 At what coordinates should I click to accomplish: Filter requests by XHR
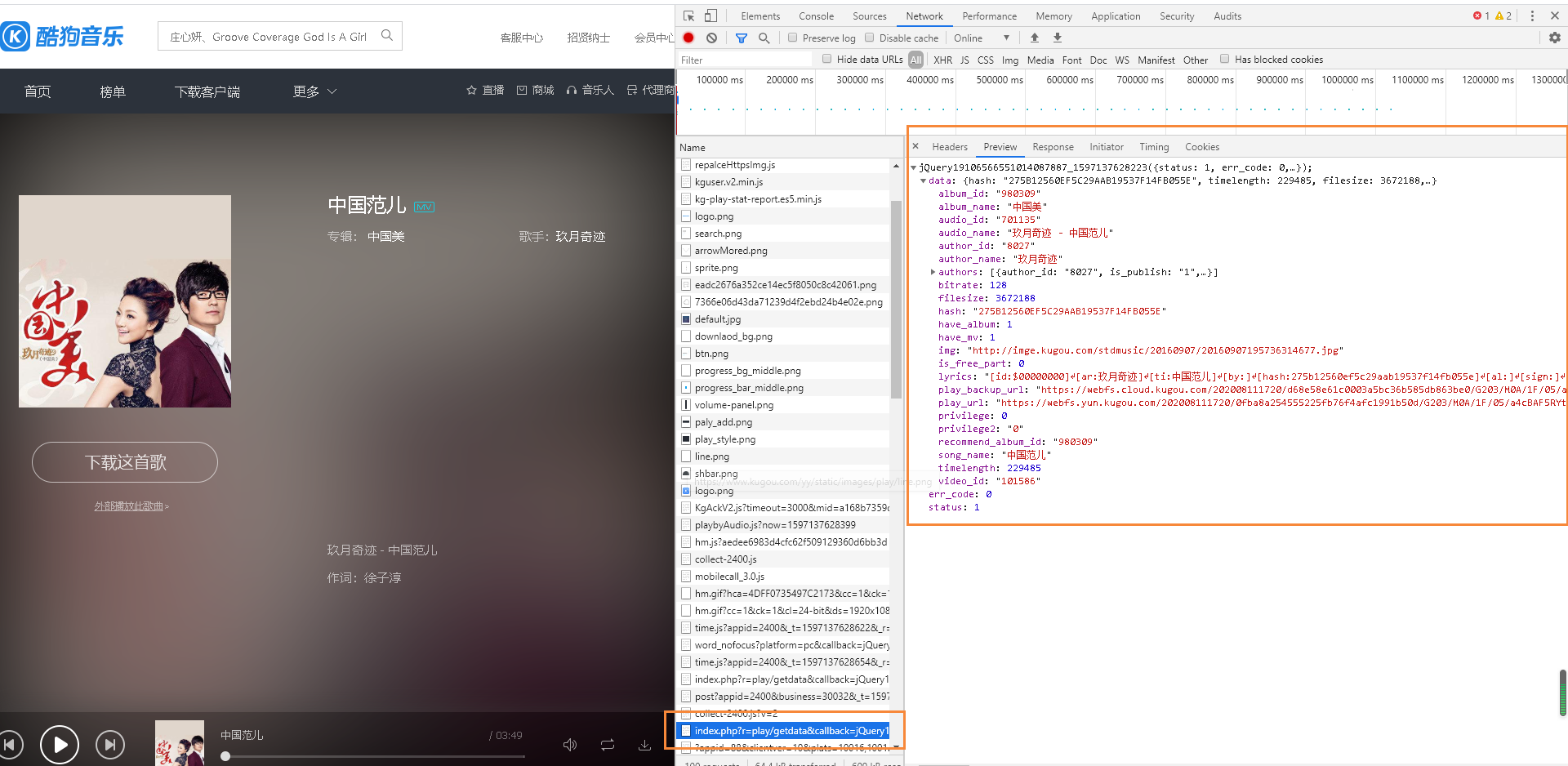[942, 60]
